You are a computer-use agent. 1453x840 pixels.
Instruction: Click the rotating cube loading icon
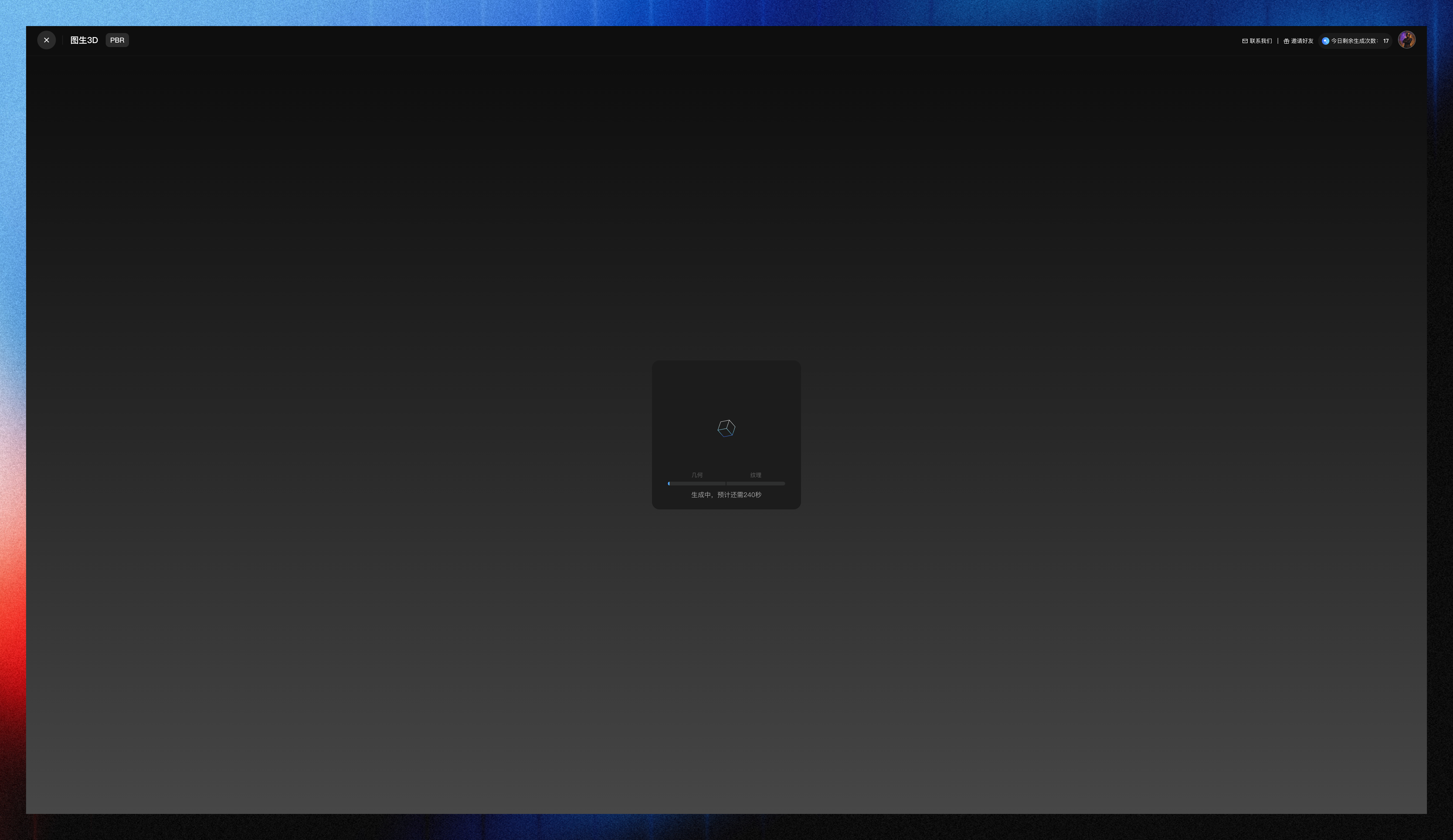[726, 428]
